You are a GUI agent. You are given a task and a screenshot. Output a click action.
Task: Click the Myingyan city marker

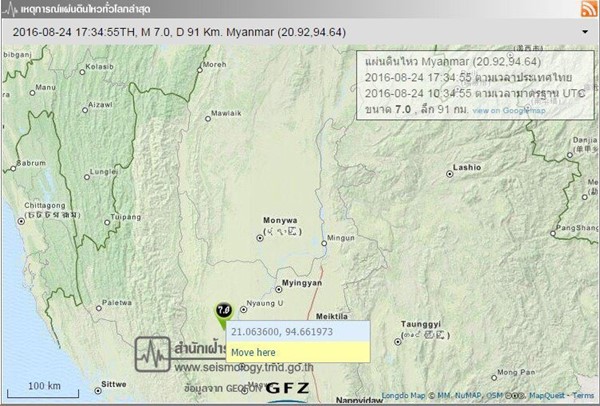279,290
